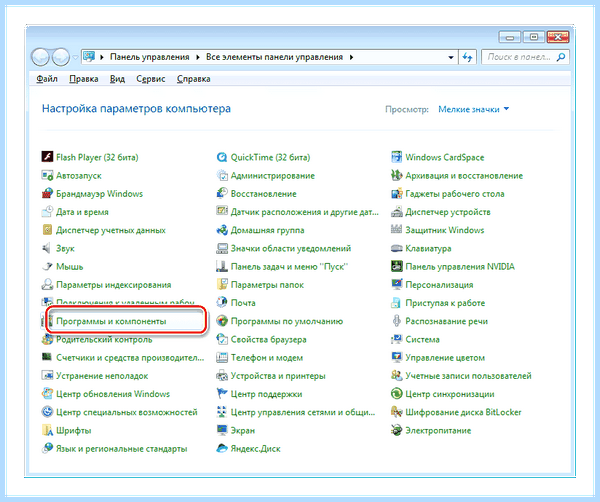Click the Панель управления NVIDIA icon
Viewport: 600px width, 502px height.
click(396, 266)
